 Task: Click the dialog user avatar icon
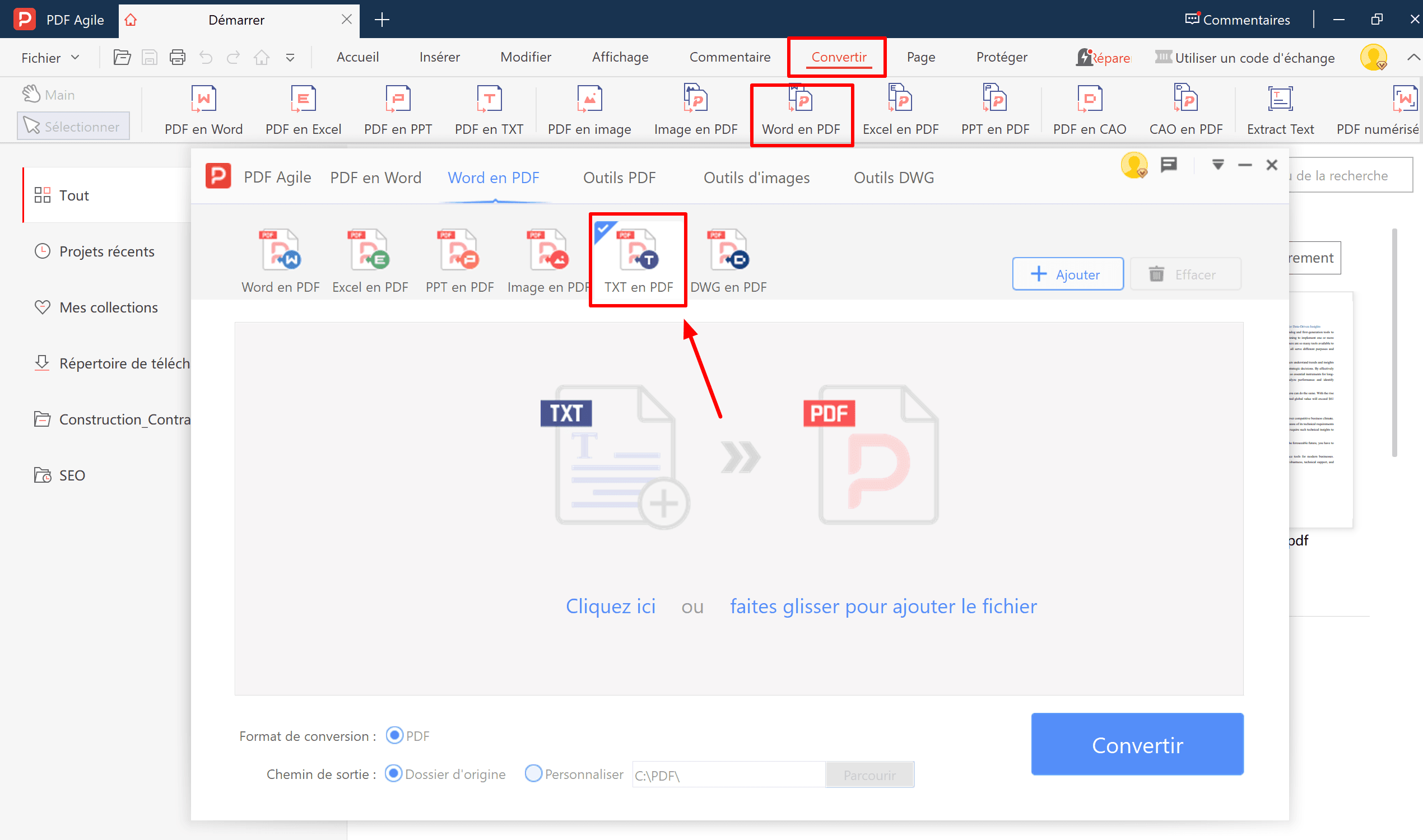point(1134,165)
